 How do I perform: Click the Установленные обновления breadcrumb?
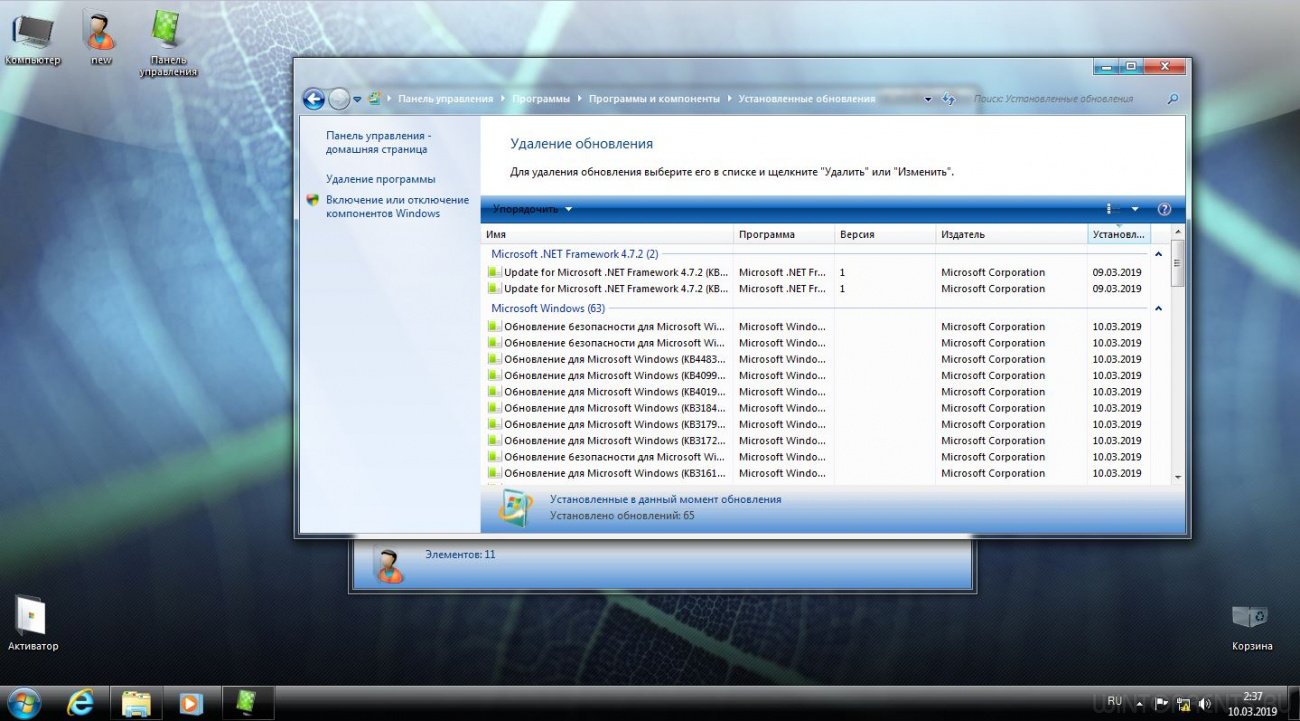coord(807,99)
